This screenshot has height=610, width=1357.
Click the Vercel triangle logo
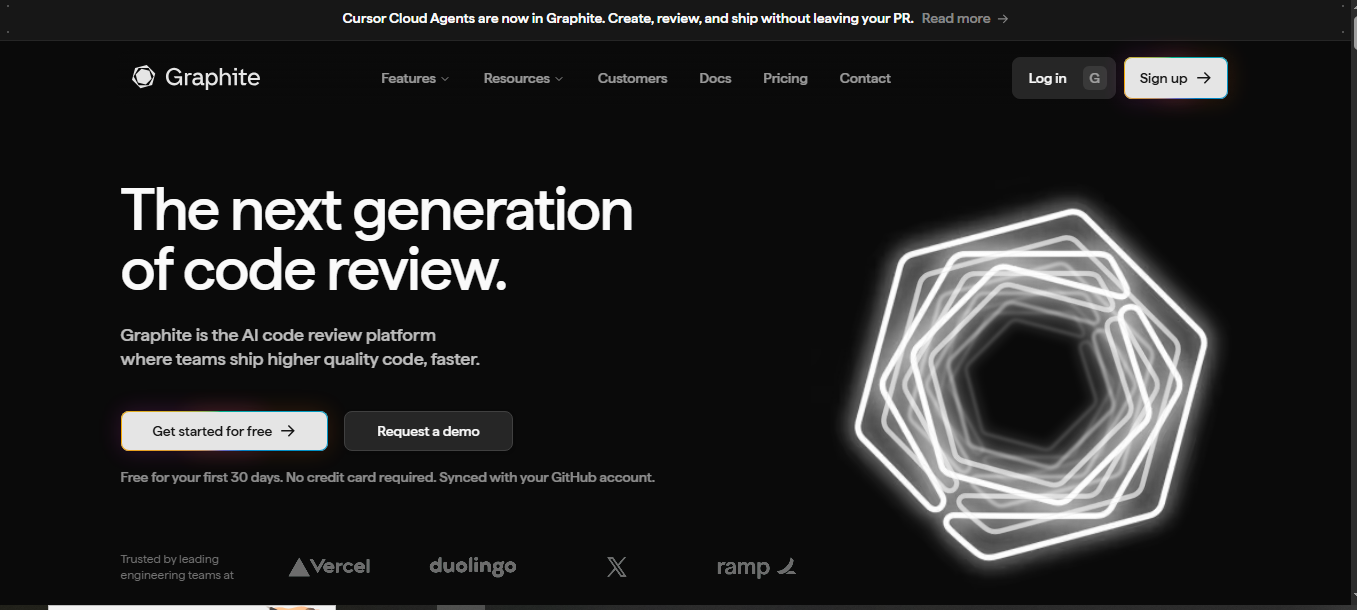point(299,567)
